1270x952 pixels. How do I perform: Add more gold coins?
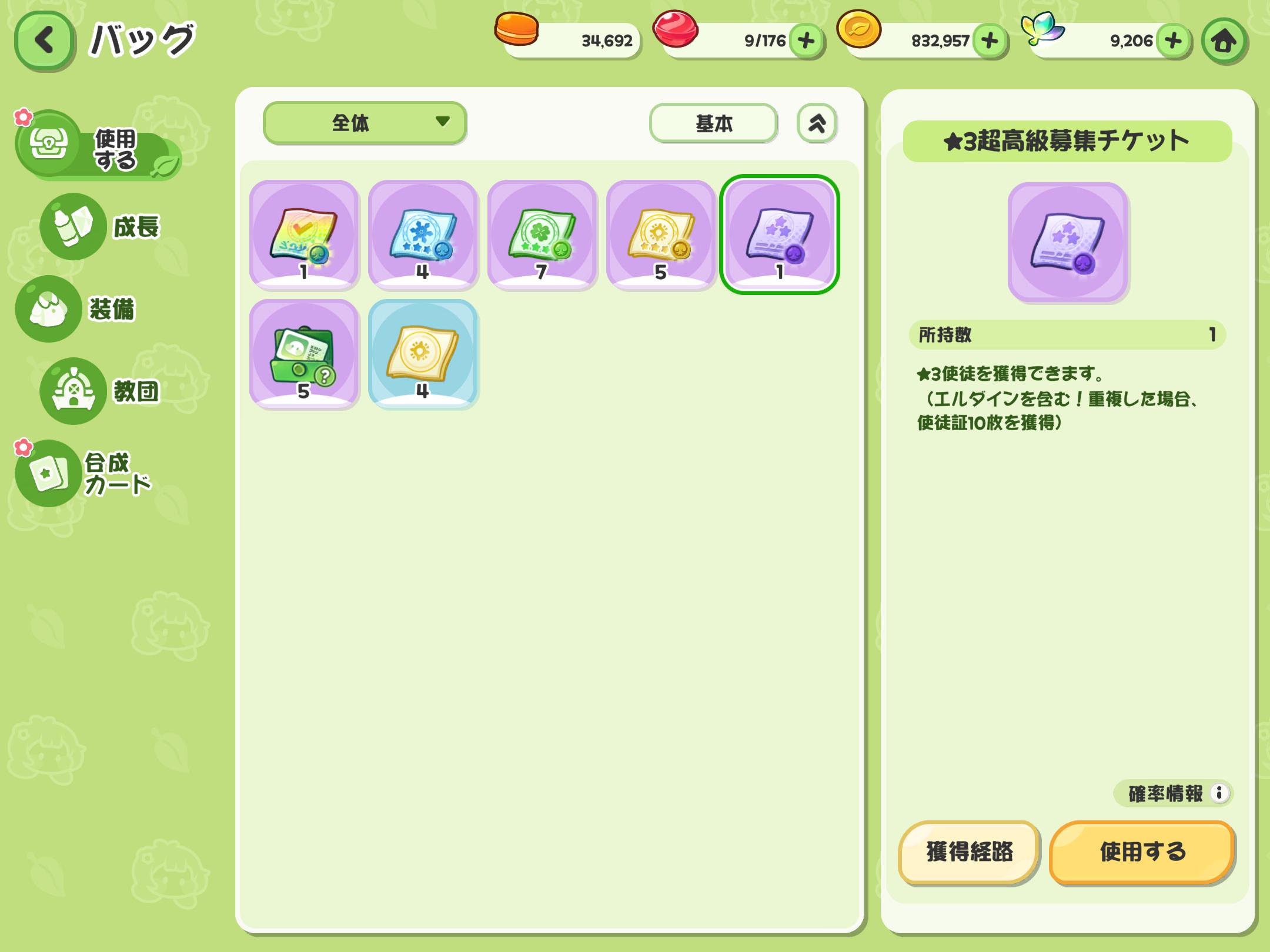[x=990, y=41]
